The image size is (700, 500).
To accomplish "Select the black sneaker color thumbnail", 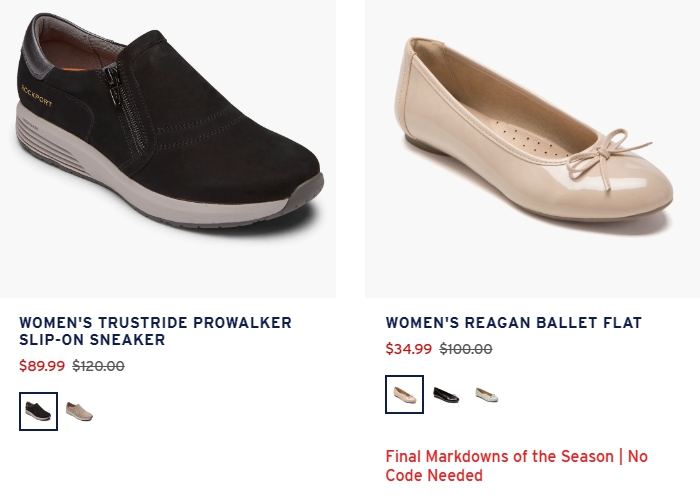I will [x=38, y=411].
